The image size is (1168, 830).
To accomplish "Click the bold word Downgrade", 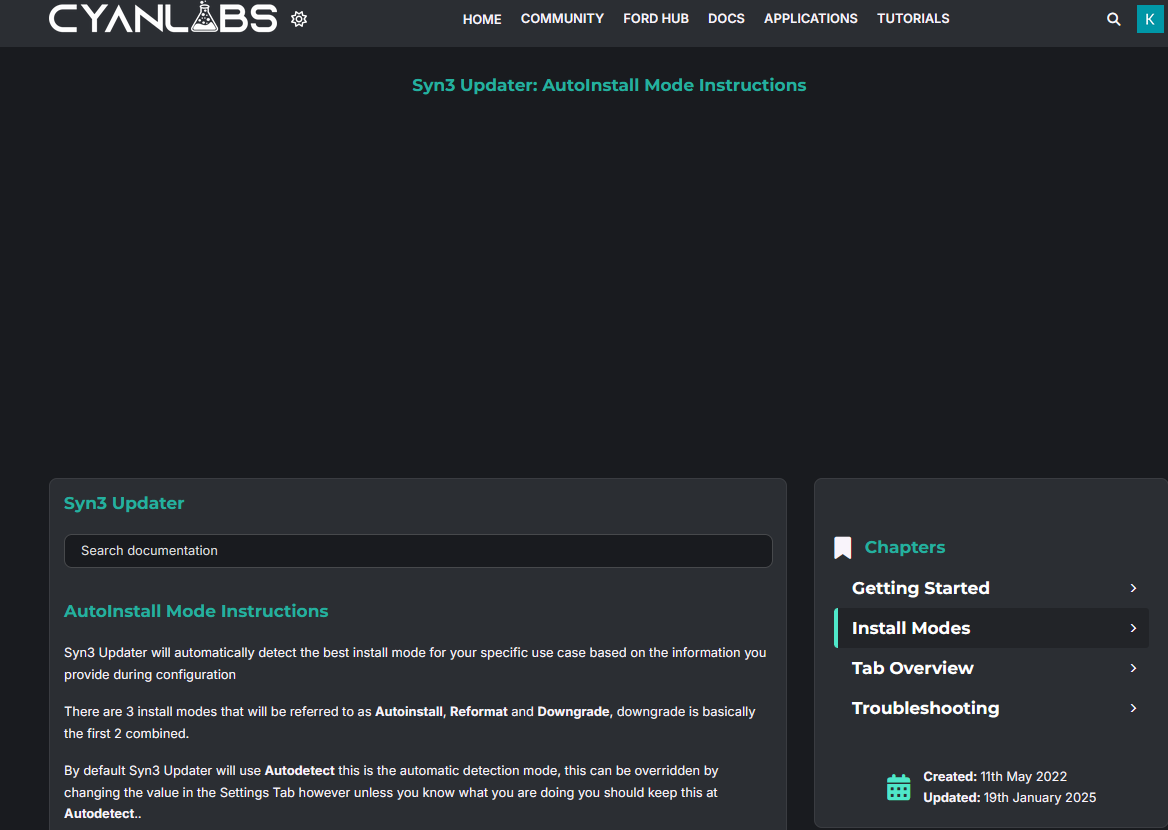I will (573, 712).
